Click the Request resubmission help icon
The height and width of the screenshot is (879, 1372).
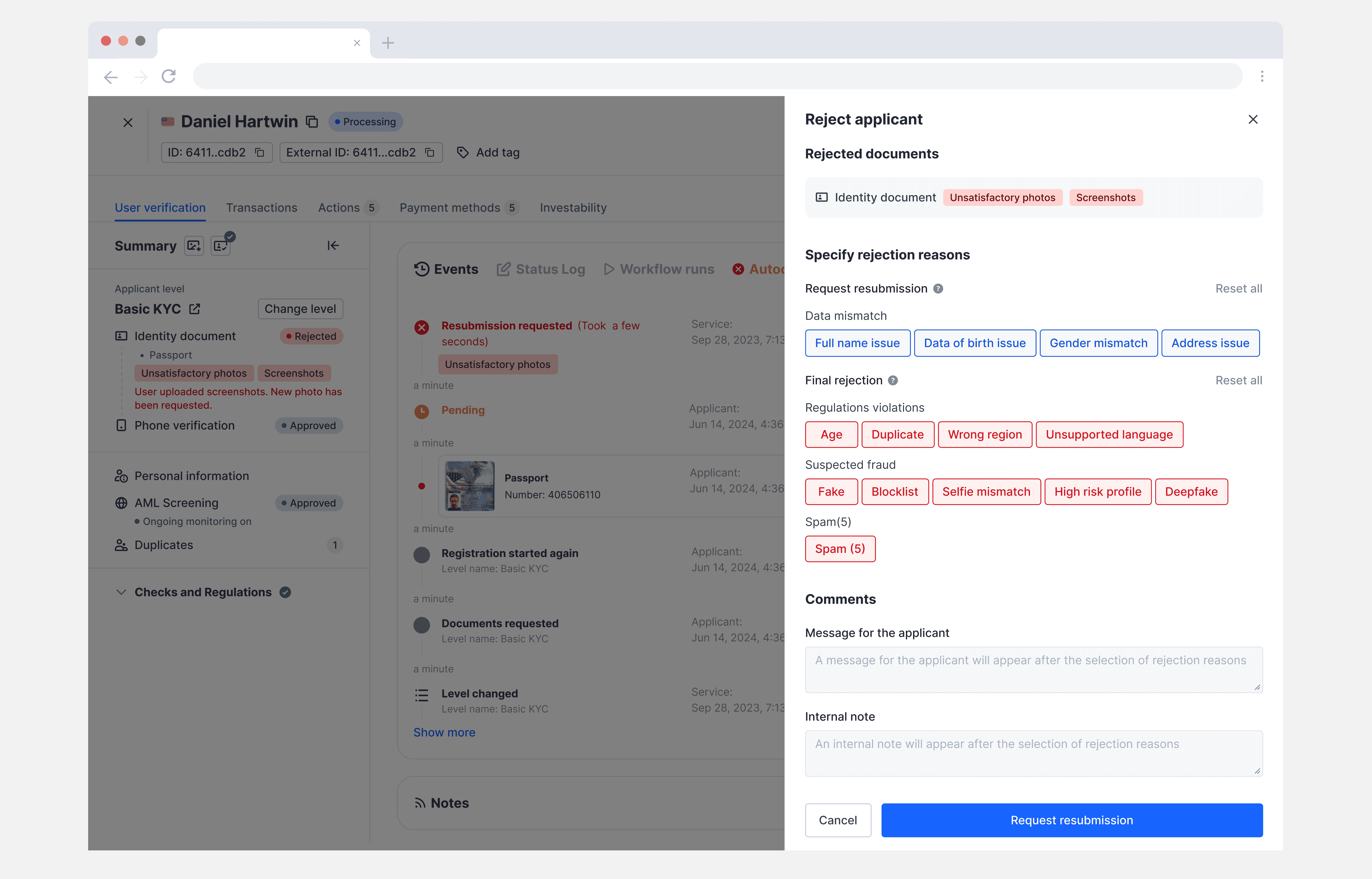pos(938,289)
